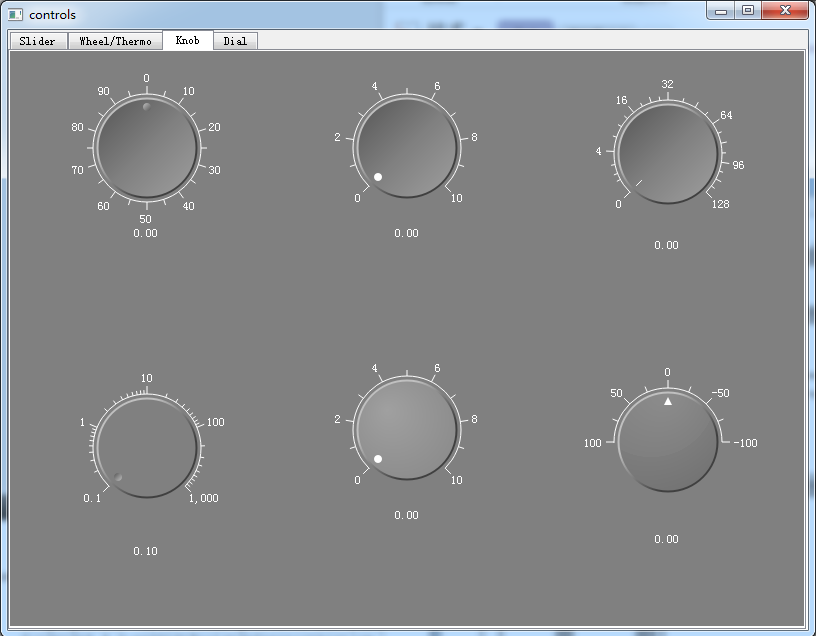Open the Wheel/Thermo tab
Viewport: 816px width, 636px height.
[x=115, y=41]
